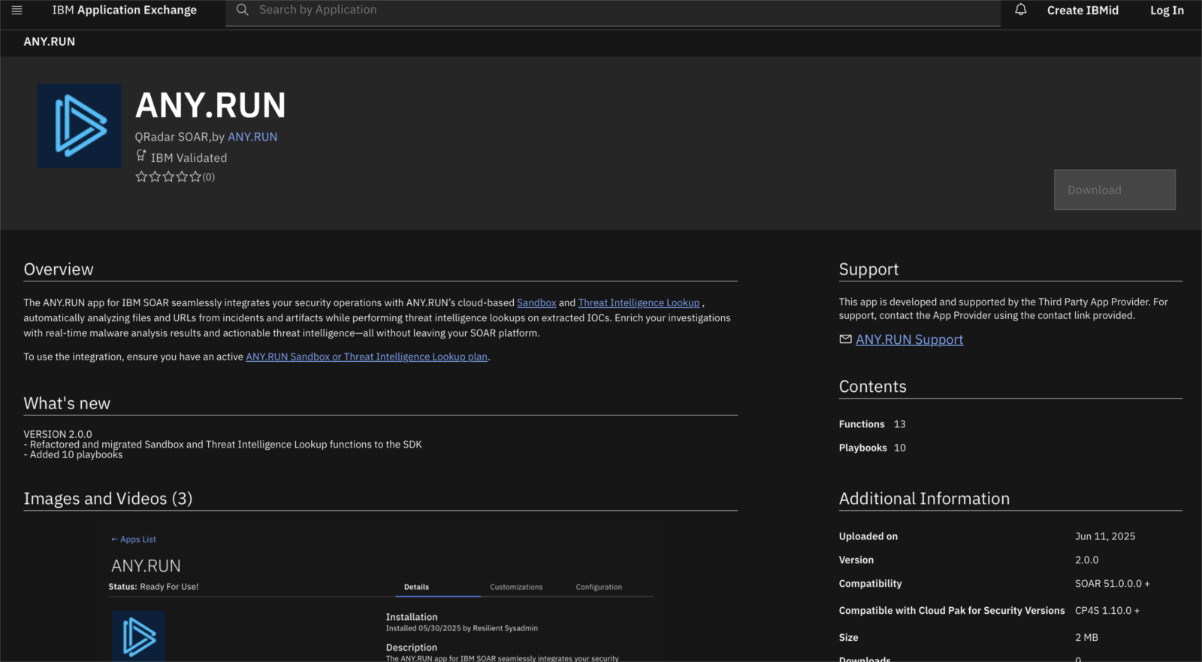Click Log In in the header
1202x662 pixels.
tap(1166, 10)
